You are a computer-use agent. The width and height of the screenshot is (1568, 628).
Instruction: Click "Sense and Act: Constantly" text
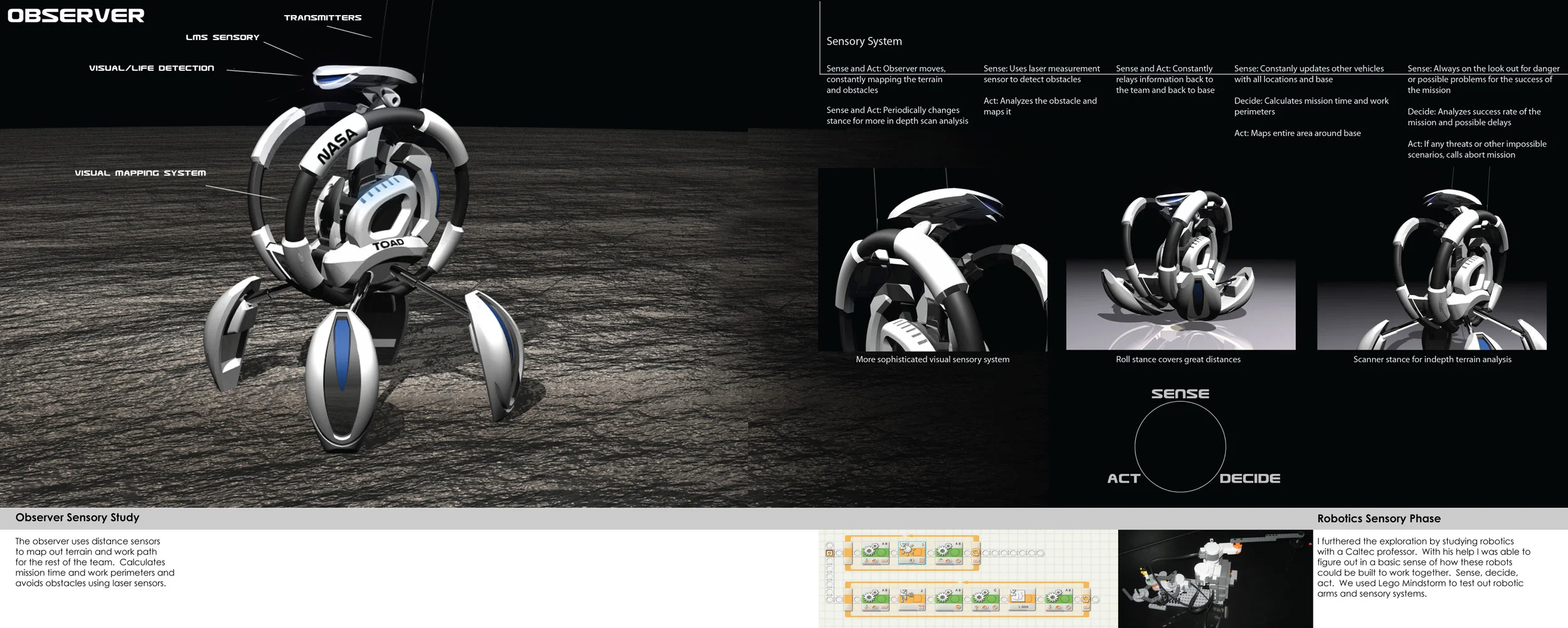click(x=1164, y=69)
